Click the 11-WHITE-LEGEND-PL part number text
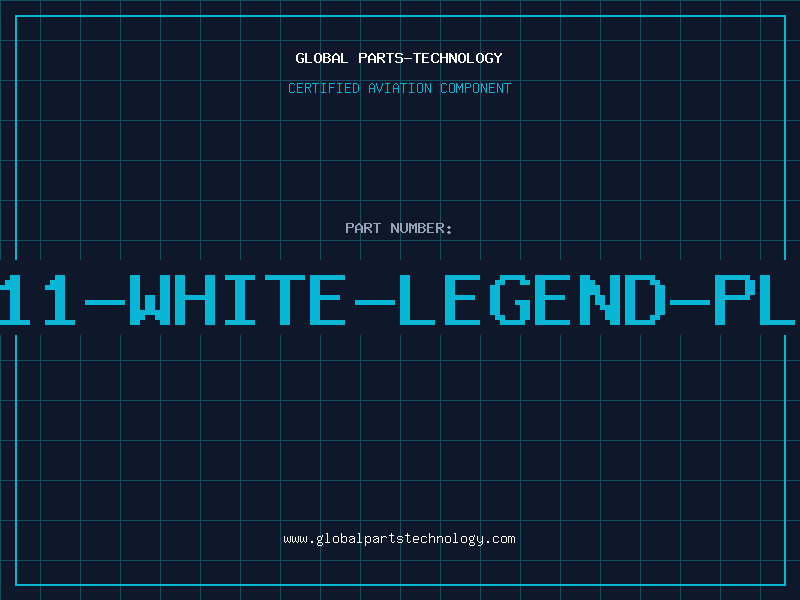Screen dimensions: 800x600 (x=398, y=300)
